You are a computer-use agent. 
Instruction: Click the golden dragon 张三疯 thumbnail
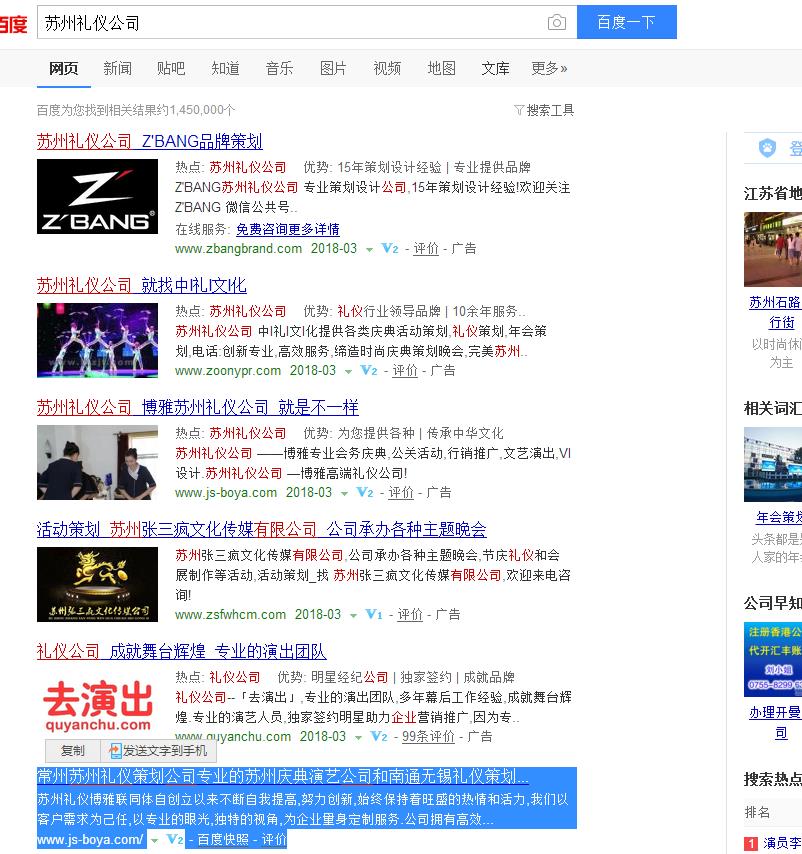(97, 584)
